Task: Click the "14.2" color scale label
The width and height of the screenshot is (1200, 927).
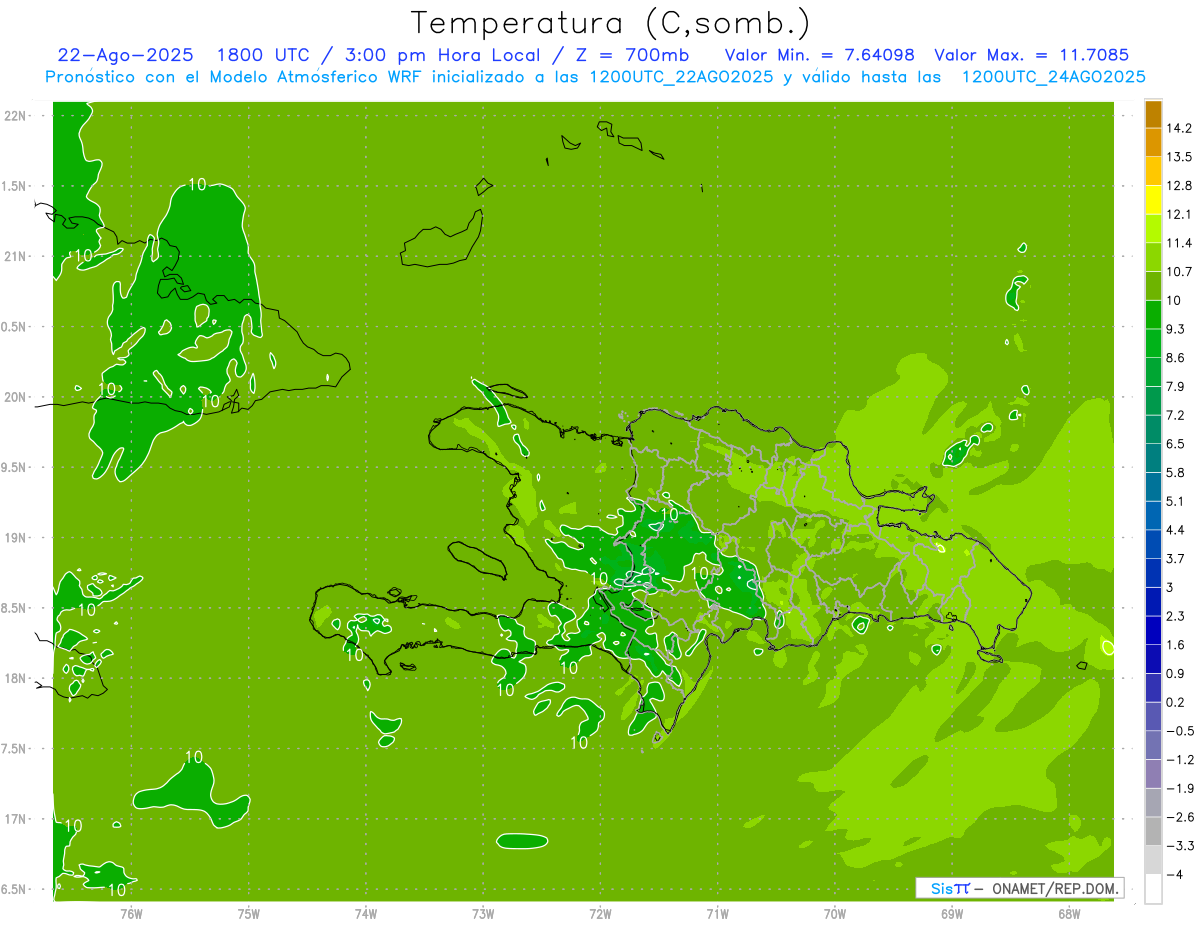Action: point(1180,128)
